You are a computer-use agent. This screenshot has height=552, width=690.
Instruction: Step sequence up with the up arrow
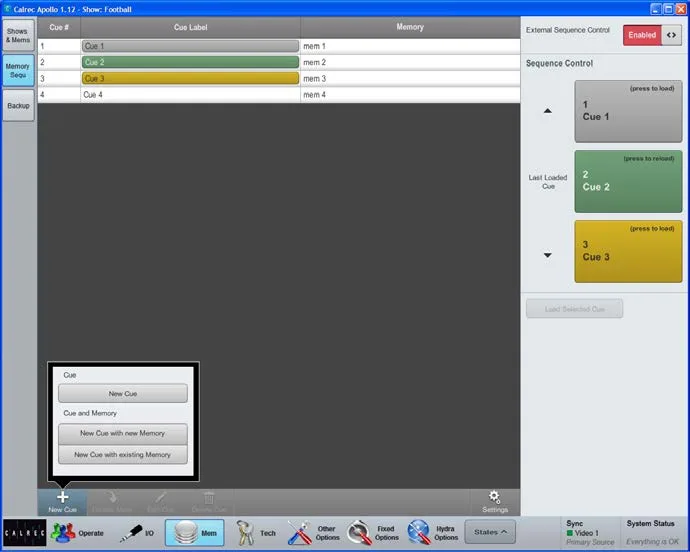[547, 111]
